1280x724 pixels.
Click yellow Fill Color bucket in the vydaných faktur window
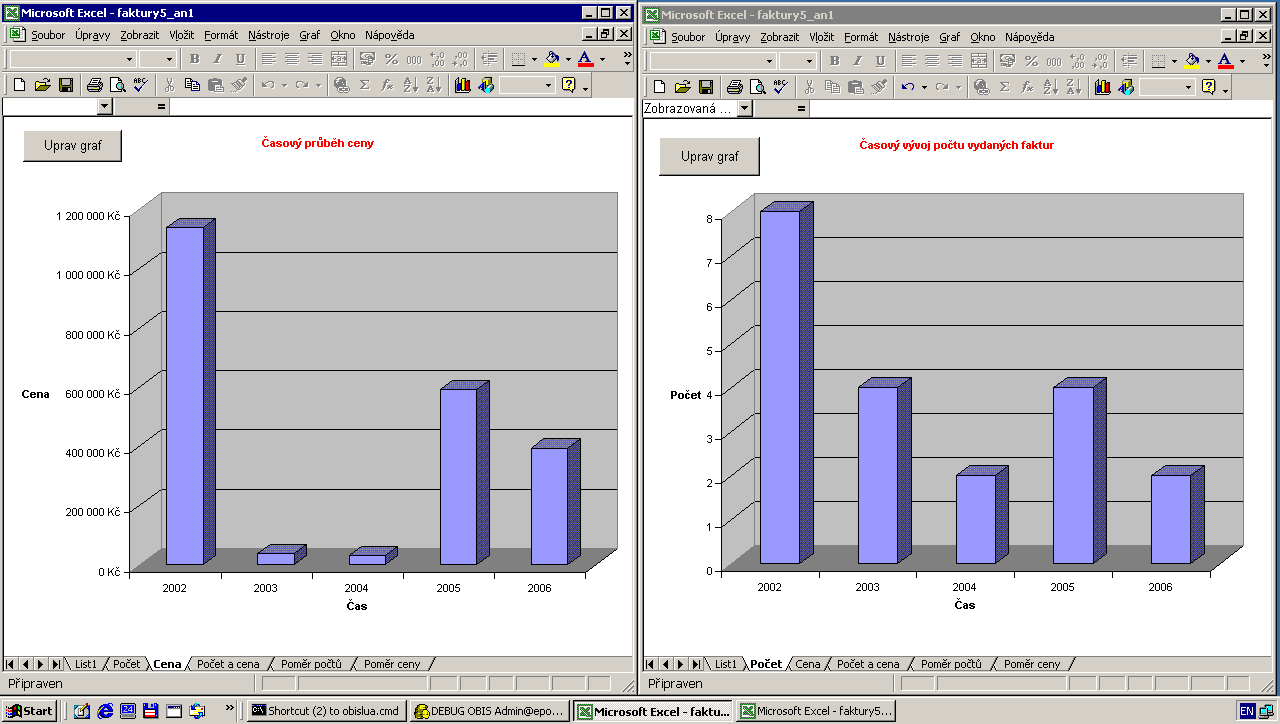click(1191, 61)
